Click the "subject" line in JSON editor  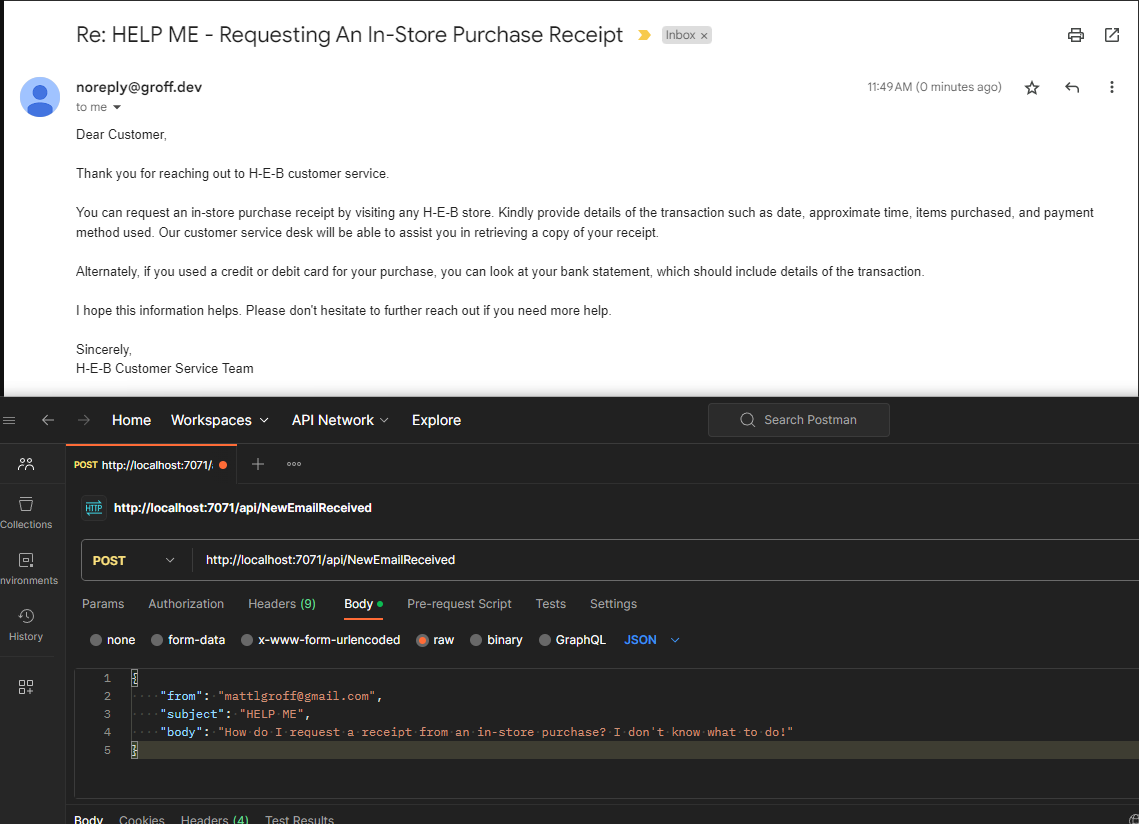click(235, 714)
